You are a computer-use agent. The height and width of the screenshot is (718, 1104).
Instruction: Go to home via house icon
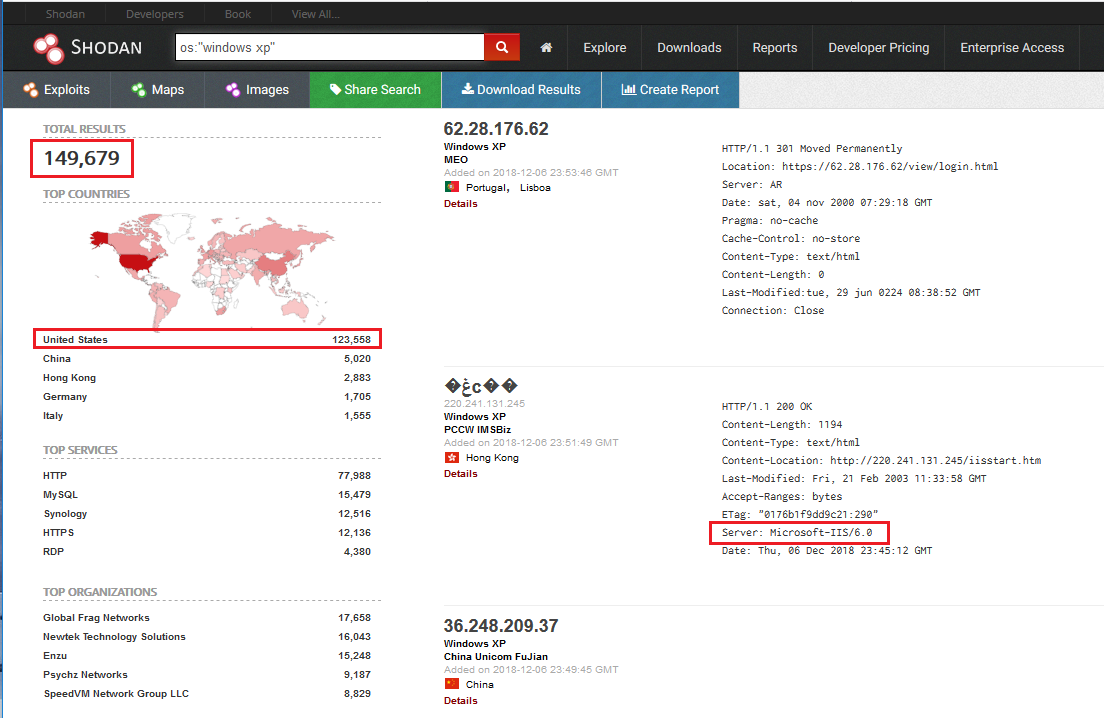(546, 48)
